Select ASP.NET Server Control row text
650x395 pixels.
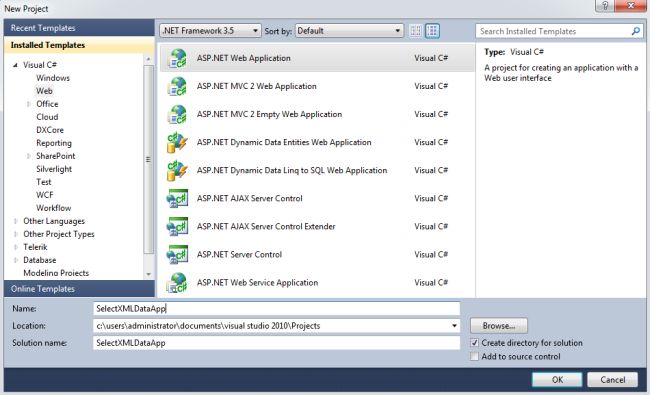(239, 254)
